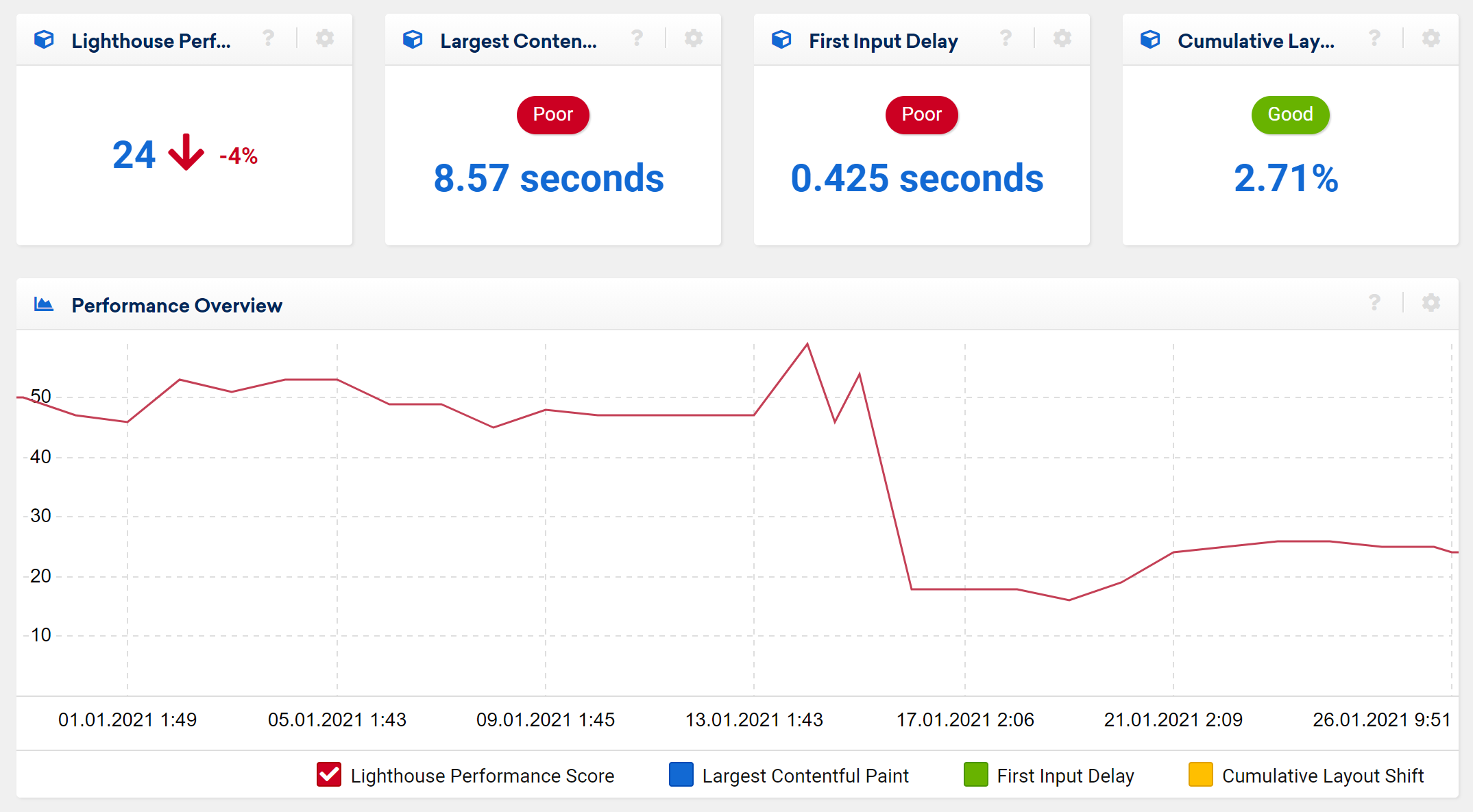Image resolution: width=1473 pixels, height=812 pixels.
Task: Click the cube icon of Lighthouse Performance card
Action: tap(44, 40)
